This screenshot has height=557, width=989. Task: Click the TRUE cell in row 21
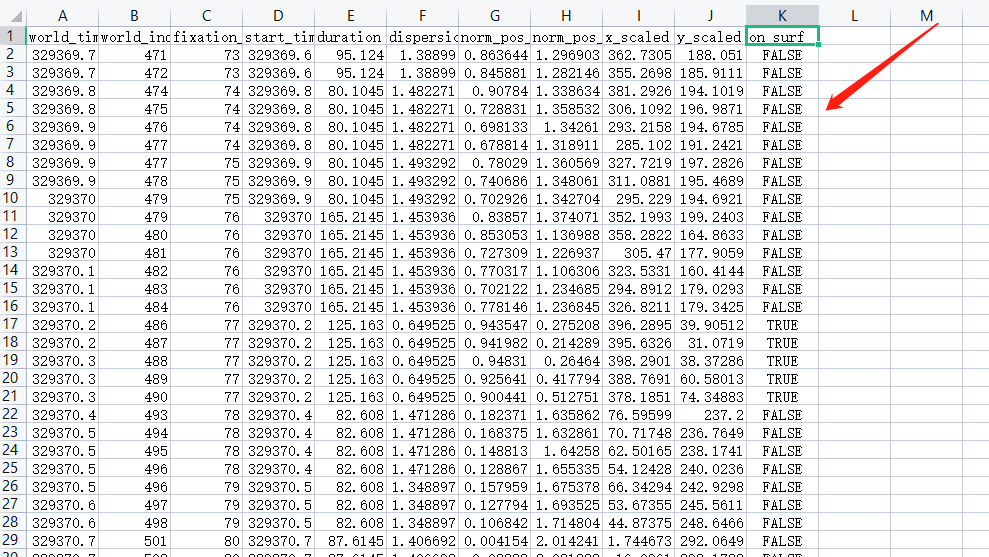point(782,397)
